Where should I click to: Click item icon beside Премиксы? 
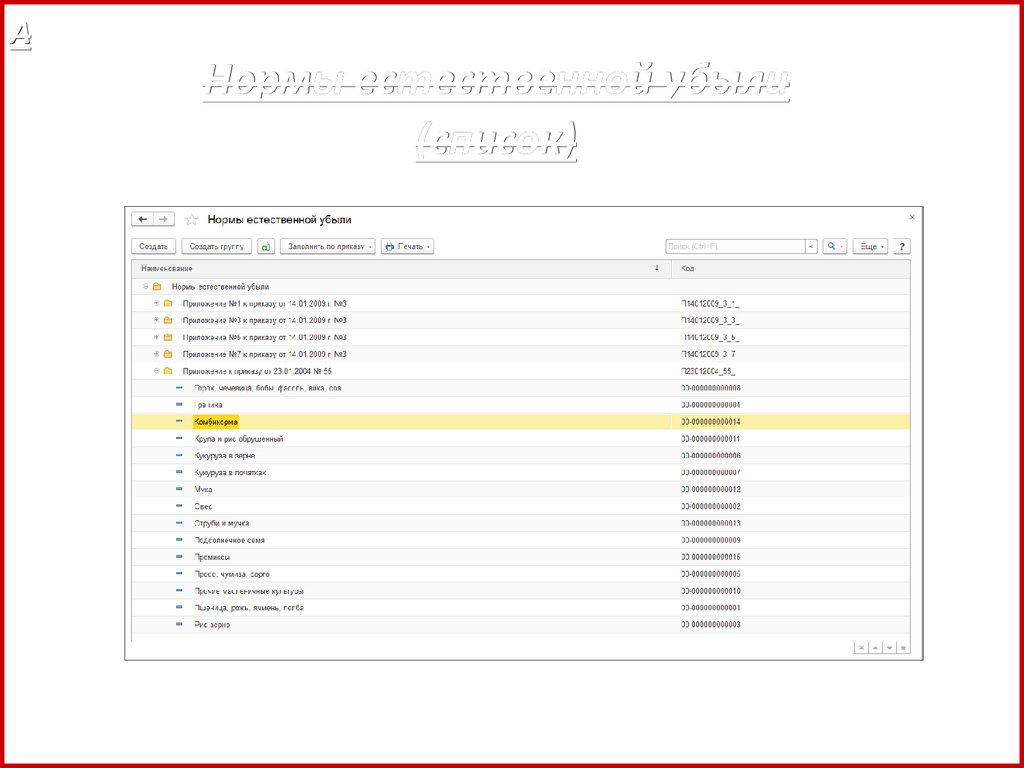click(179, 556)
